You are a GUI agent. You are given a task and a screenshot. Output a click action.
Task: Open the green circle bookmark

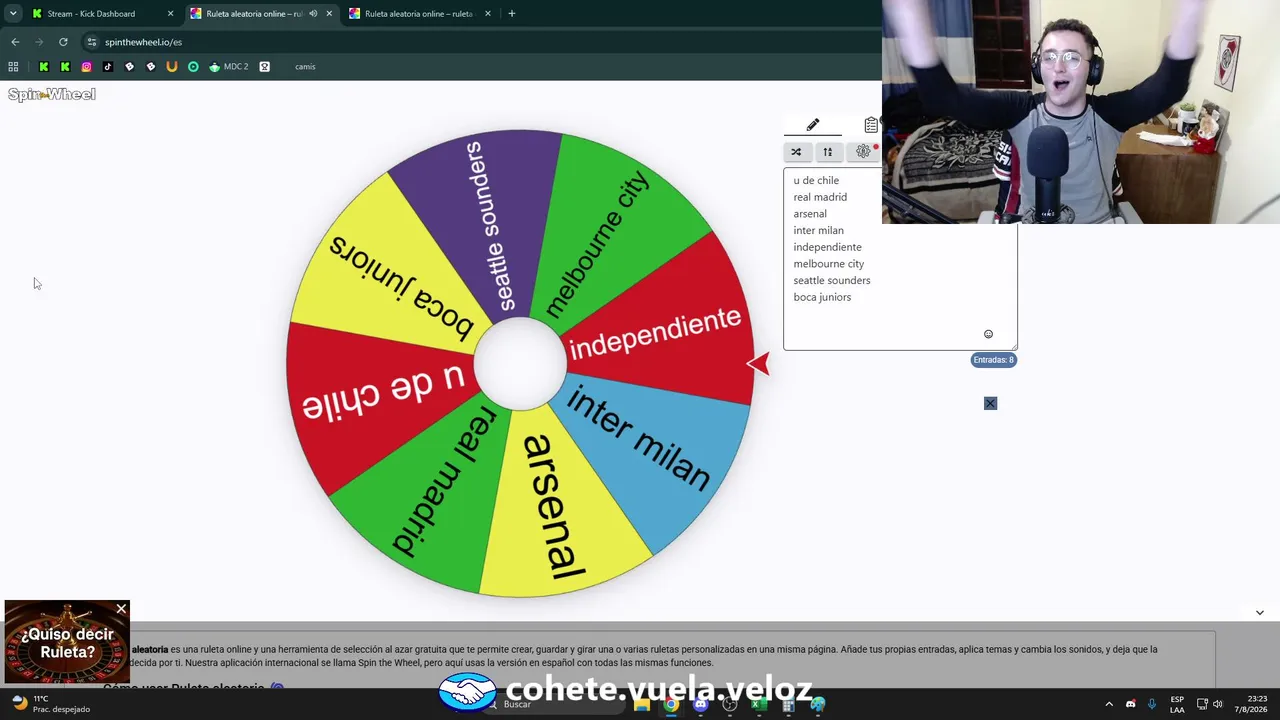coord(193,67)
